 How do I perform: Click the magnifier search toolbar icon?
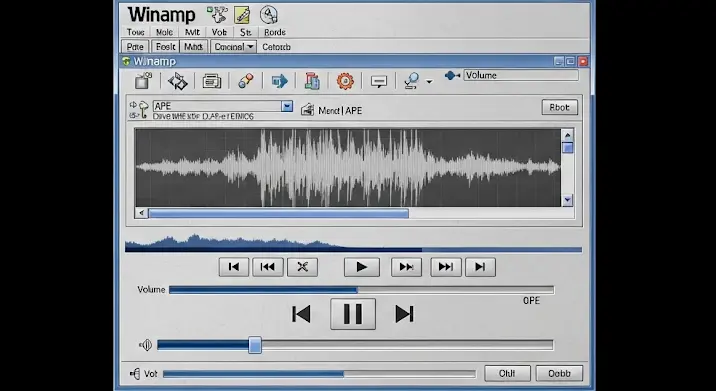click(411, 81)
